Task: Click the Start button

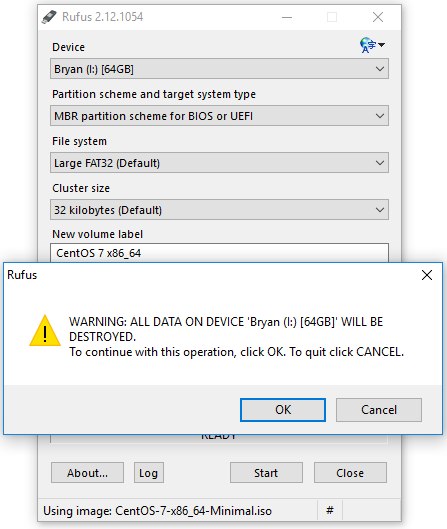Action: (266, 473)
